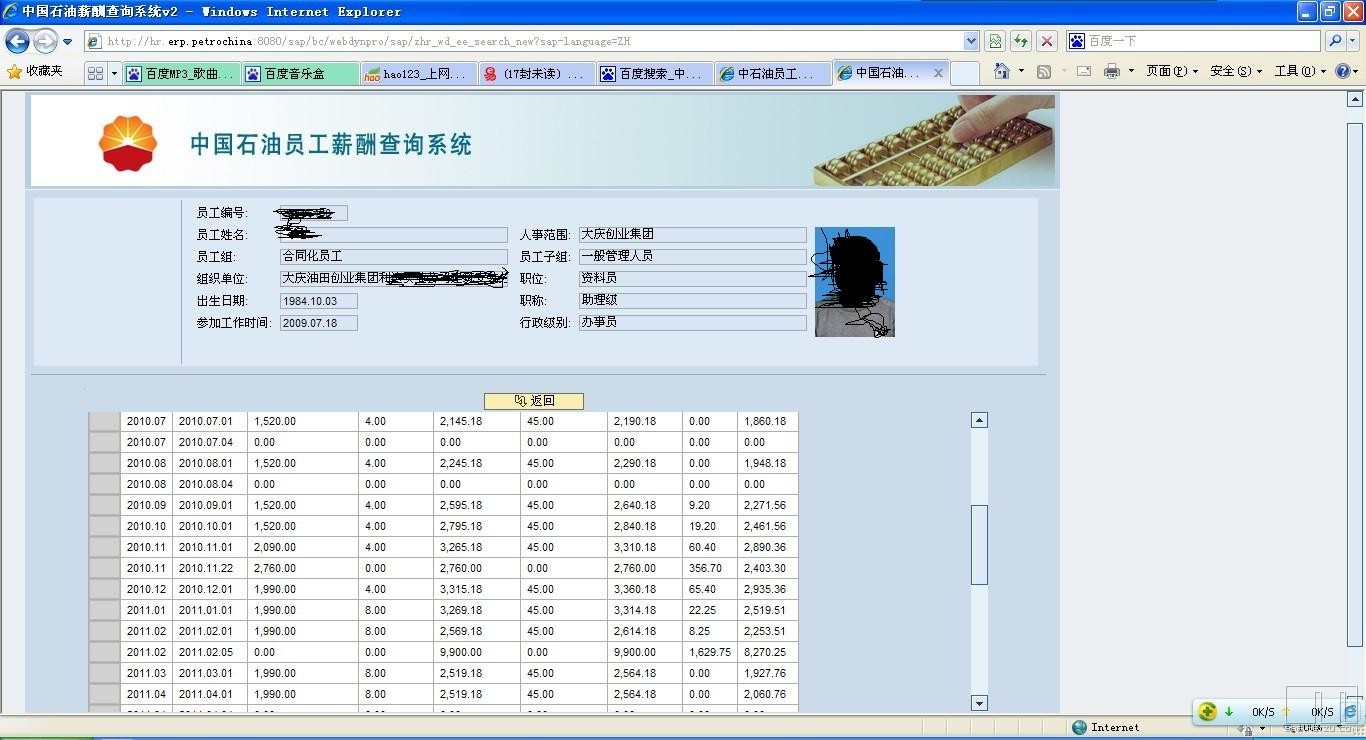Click the 356.70 value cell

click(710, 568)
